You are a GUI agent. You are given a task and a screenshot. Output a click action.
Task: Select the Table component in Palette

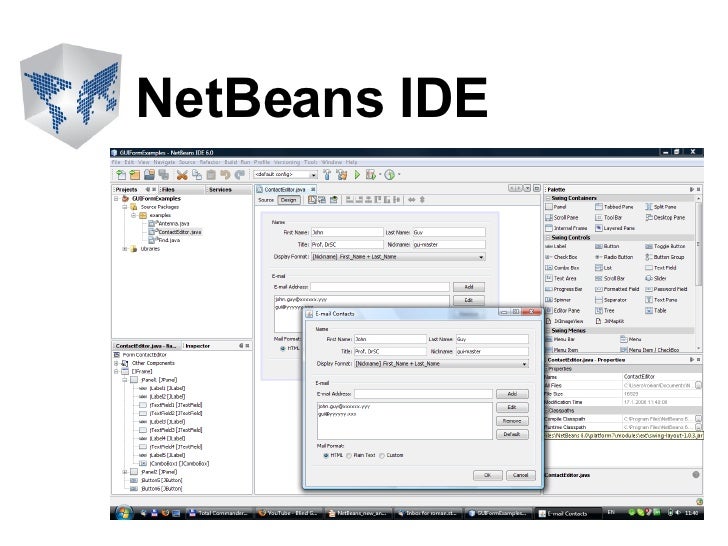pyautogui.click(x=656, y=311)
